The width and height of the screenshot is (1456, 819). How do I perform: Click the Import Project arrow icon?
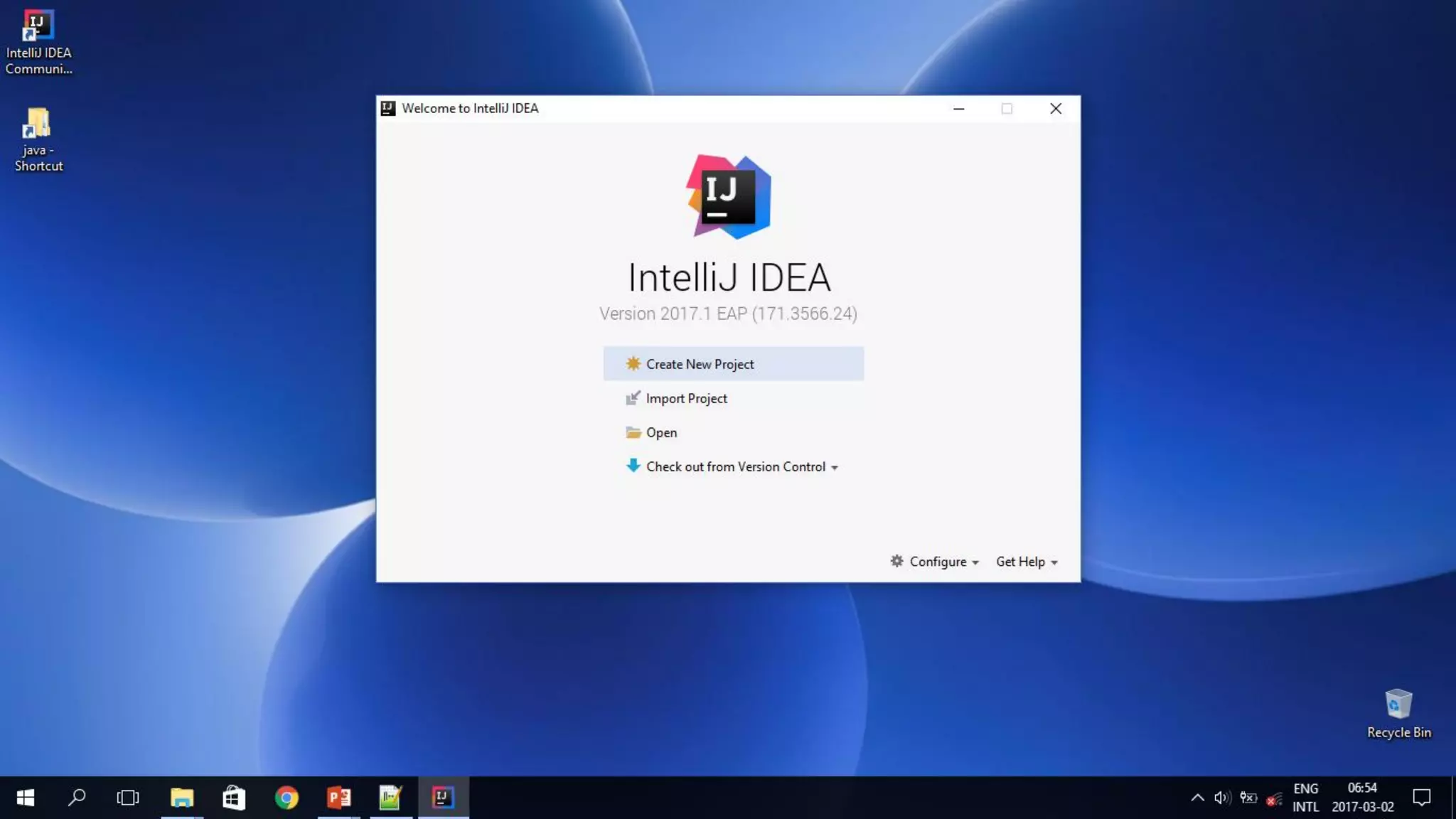point(633,398)
